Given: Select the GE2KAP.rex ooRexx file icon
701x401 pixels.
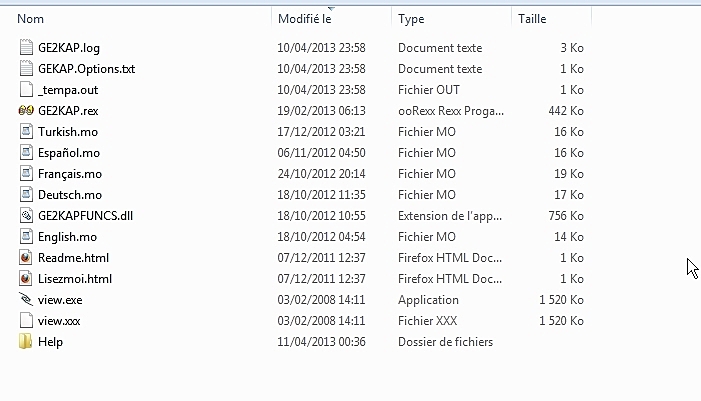Looking at the screenshot, I should pos(26,110).
